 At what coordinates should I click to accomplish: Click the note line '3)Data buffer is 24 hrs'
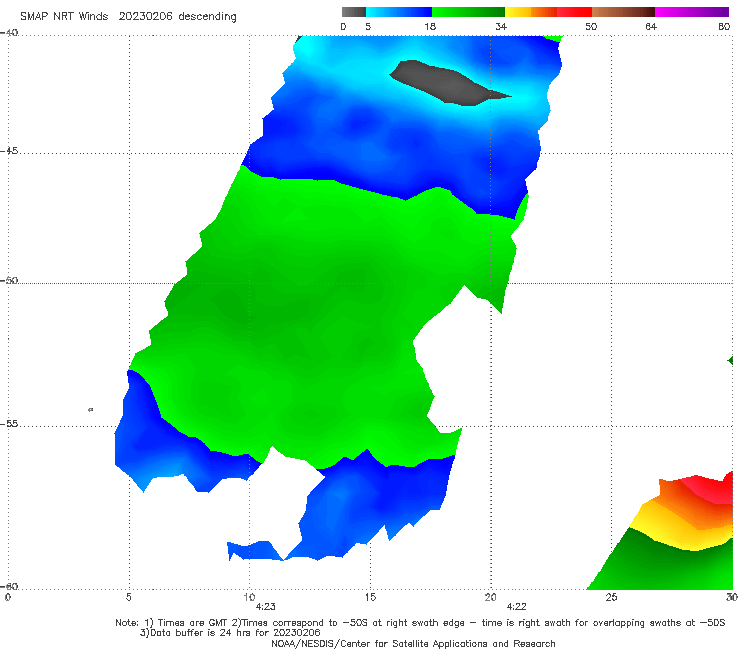230,633
